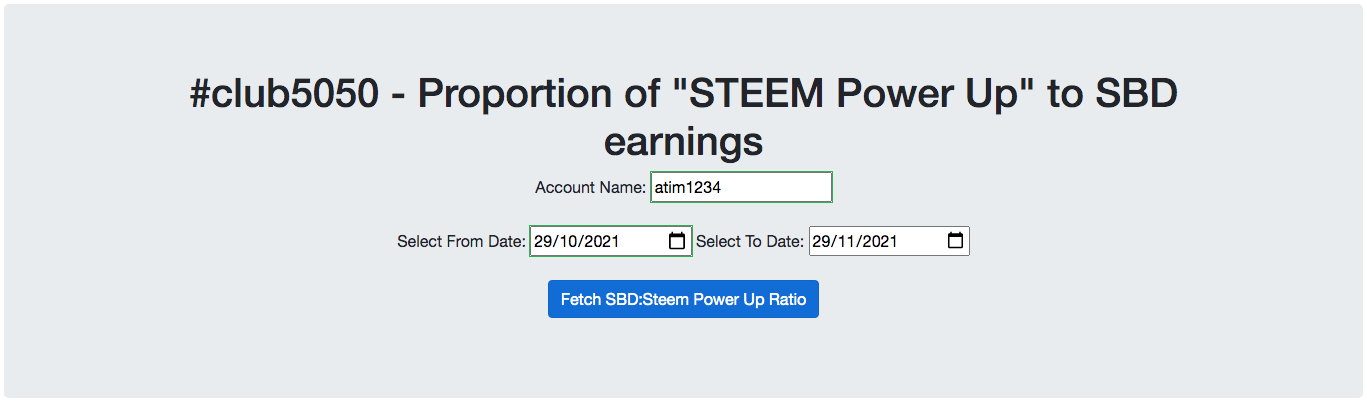Click the #club5050 hashtag in the heading
The width and height of the screenshot is (1367, 405).
click(x=284, y=94)
